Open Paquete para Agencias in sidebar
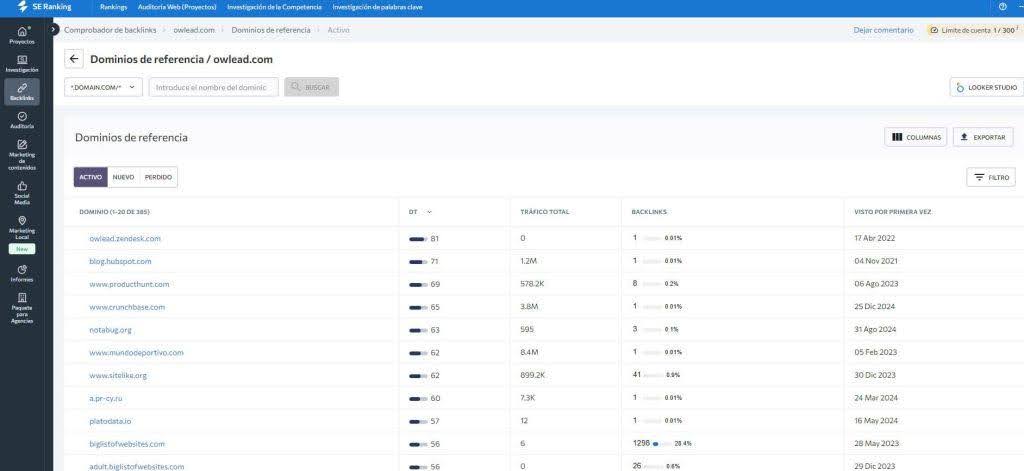This screenshot has width=1024, height=471. click(x=22, y=308)
